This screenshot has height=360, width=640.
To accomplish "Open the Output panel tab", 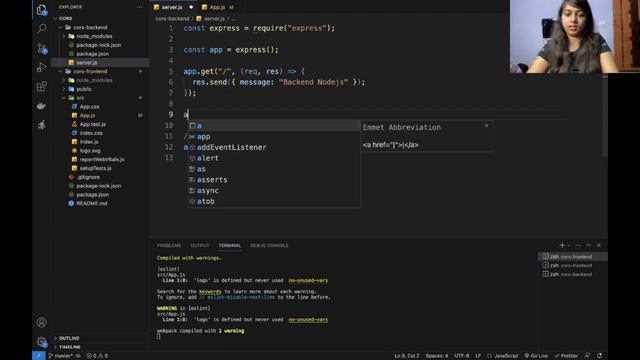I will 200,245.
